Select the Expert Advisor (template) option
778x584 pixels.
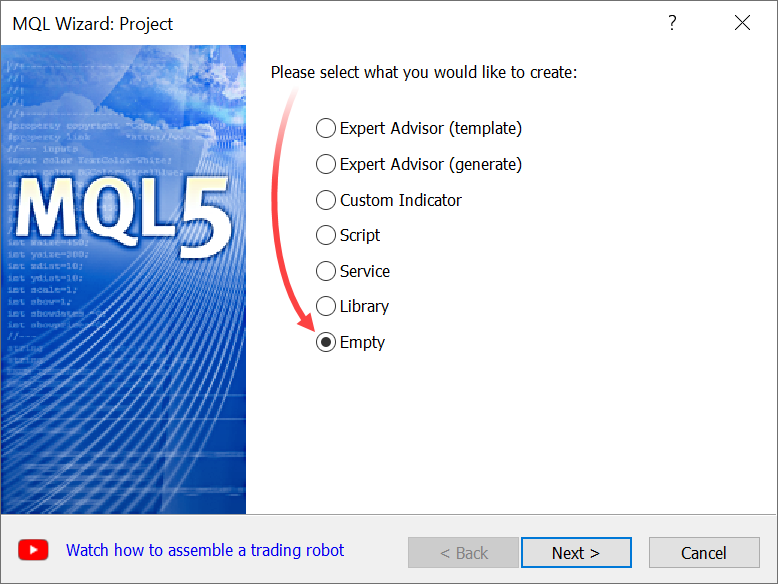[326, 129]
